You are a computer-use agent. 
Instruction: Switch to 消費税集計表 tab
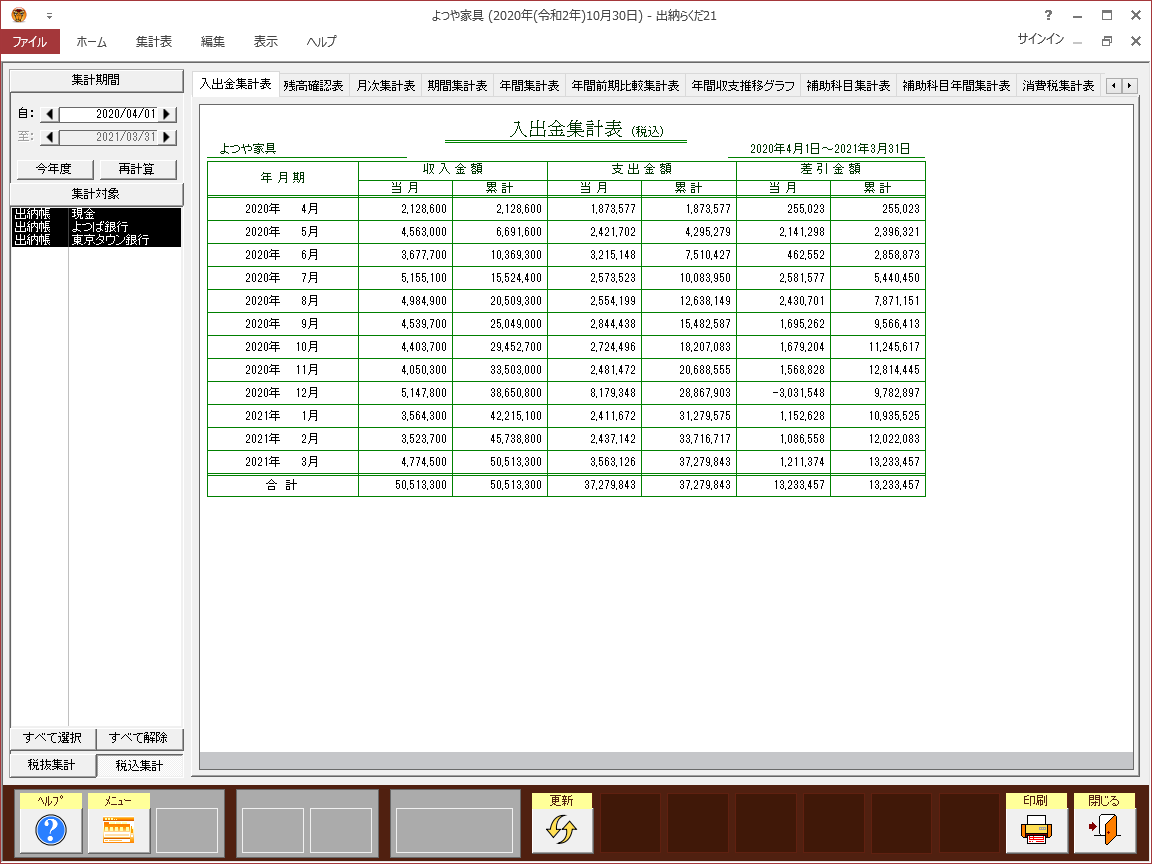tap(1059, 86)
